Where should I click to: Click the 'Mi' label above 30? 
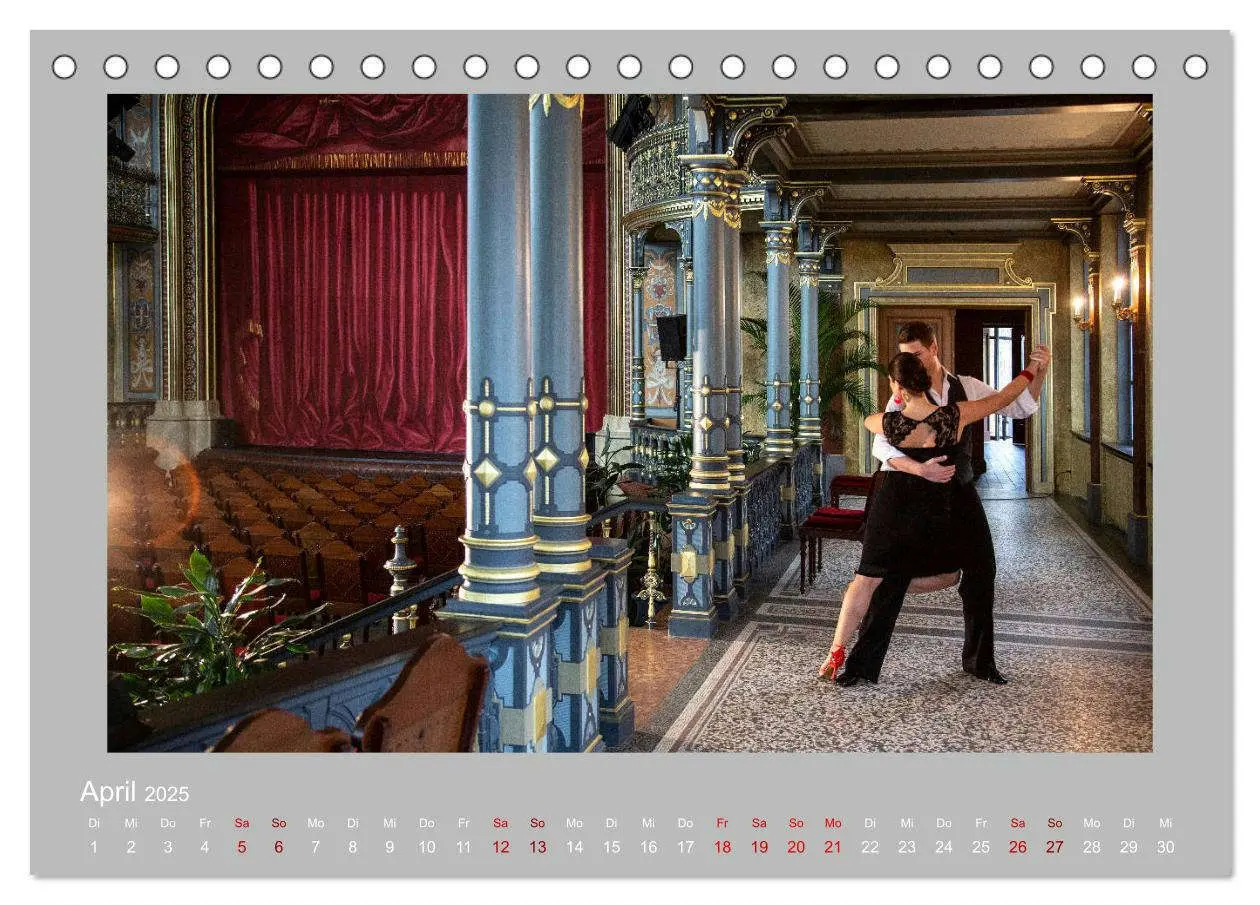[x=1165, y=823]
